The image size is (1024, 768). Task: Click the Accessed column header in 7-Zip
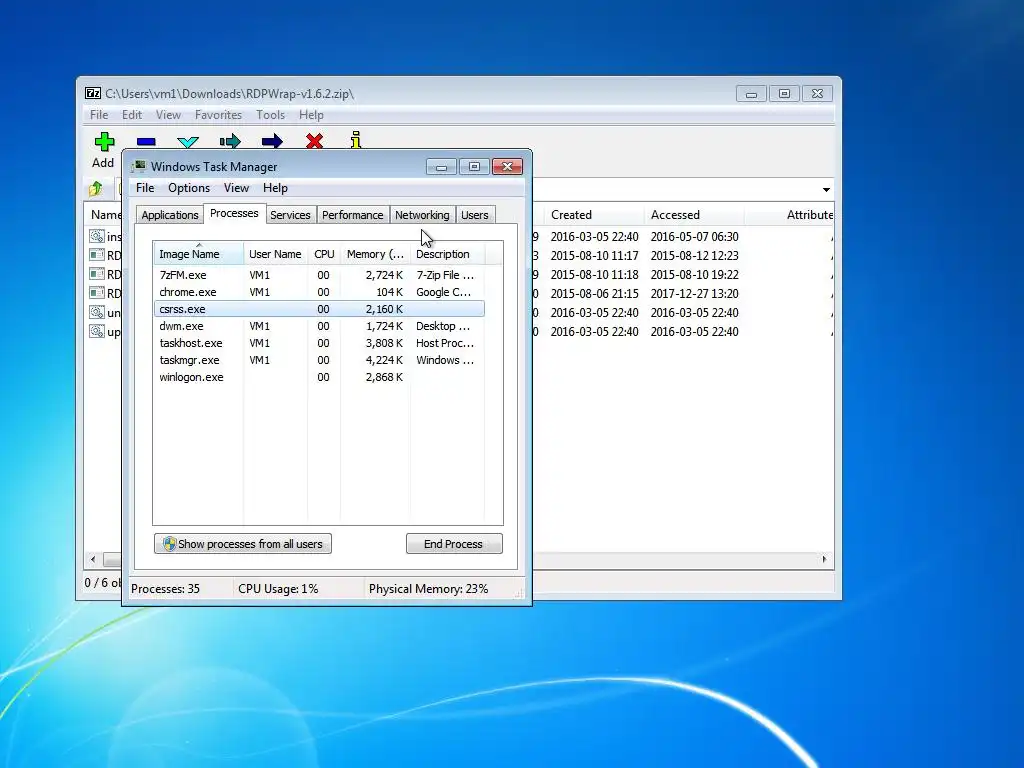[694, 215]
